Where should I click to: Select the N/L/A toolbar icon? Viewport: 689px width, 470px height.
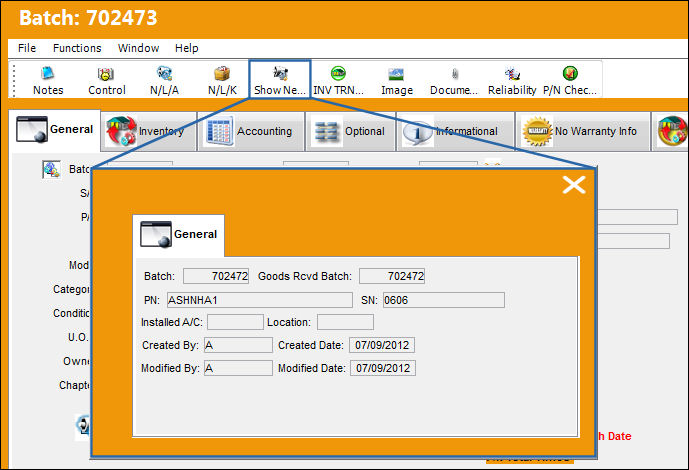click(x=164, y=80)
